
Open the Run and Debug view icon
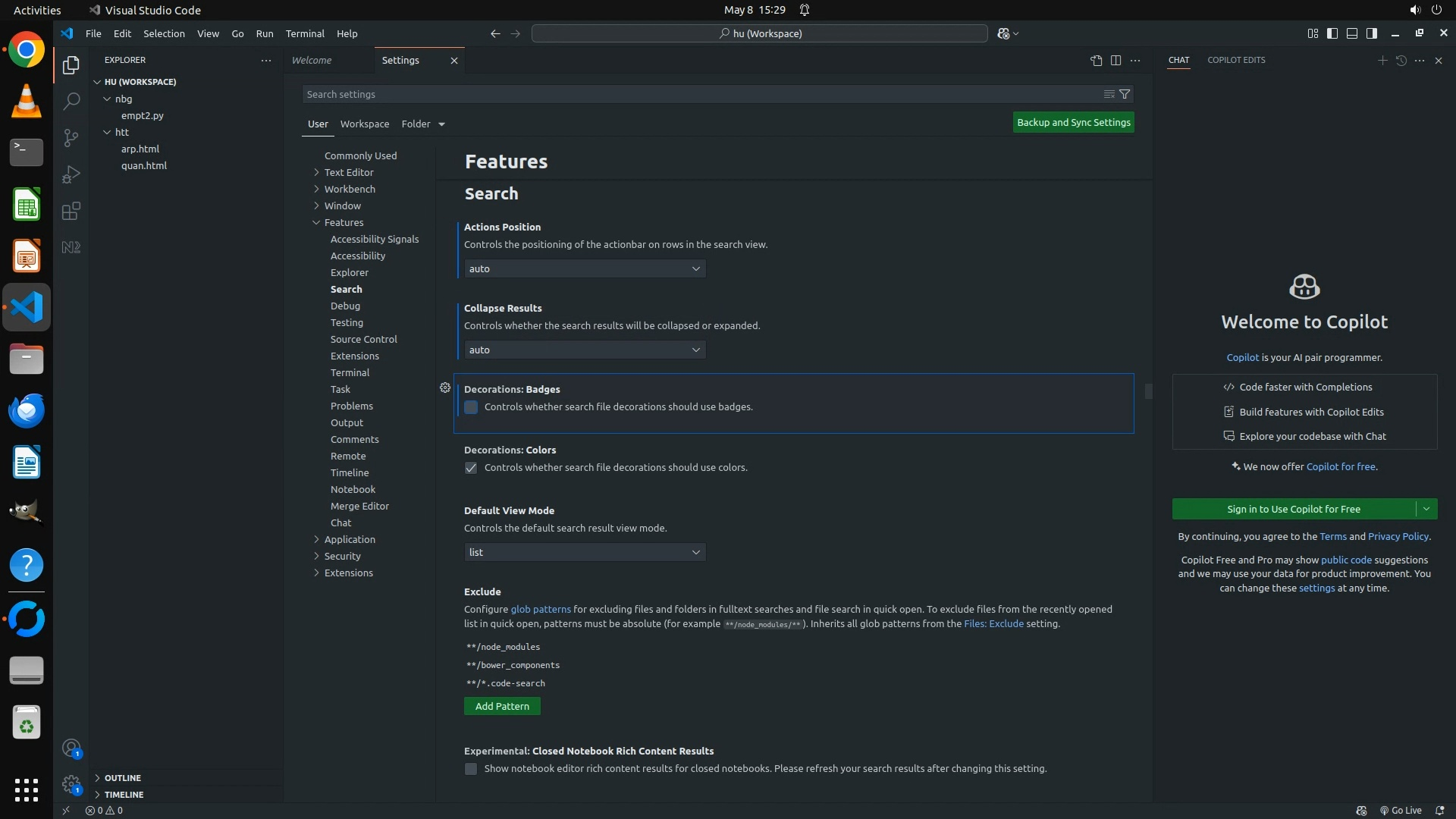(x=71, y=174)
